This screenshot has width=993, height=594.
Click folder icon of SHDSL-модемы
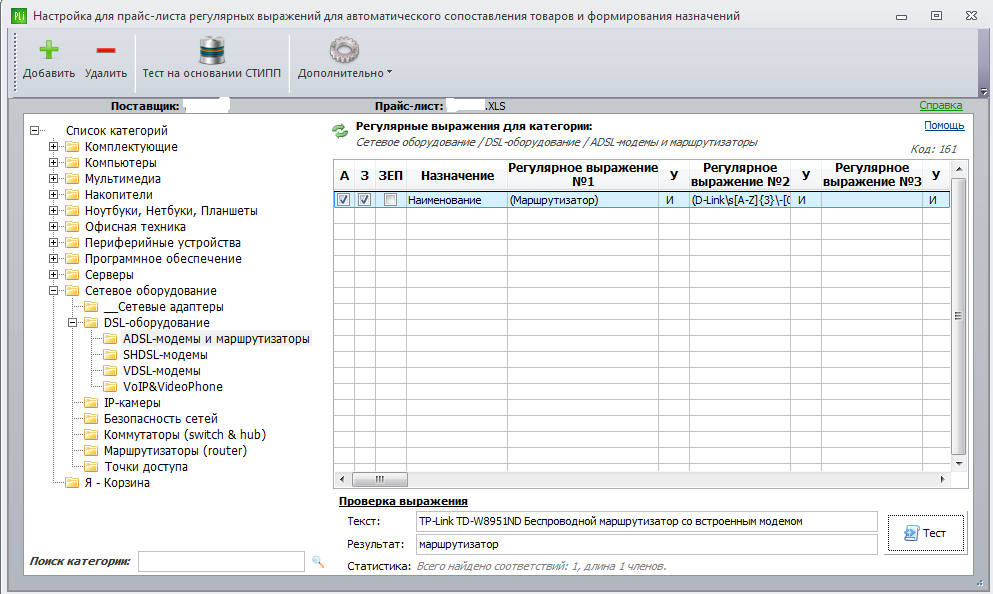[x=111, y=355]
